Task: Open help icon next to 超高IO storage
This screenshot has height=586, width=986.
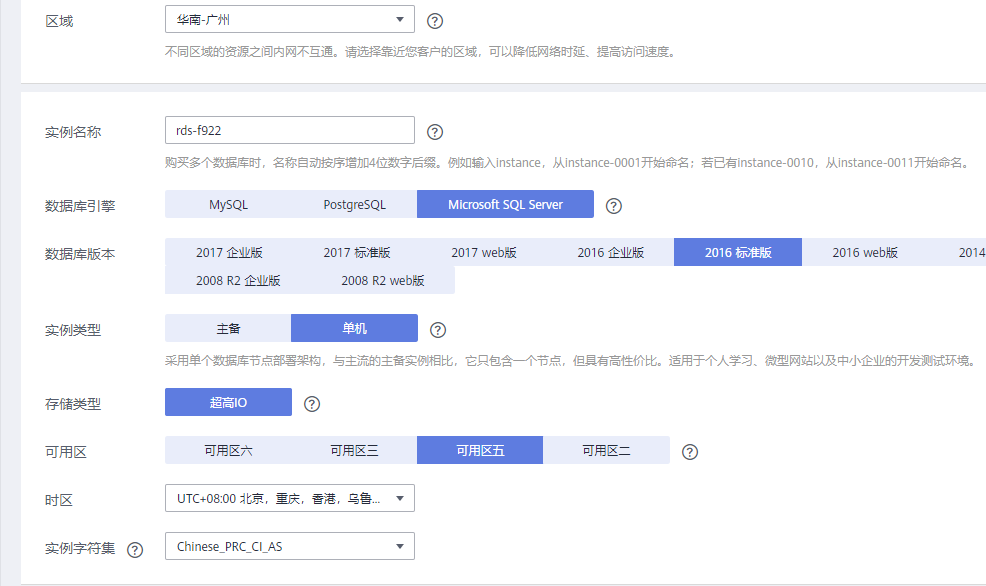Action: 312,404
